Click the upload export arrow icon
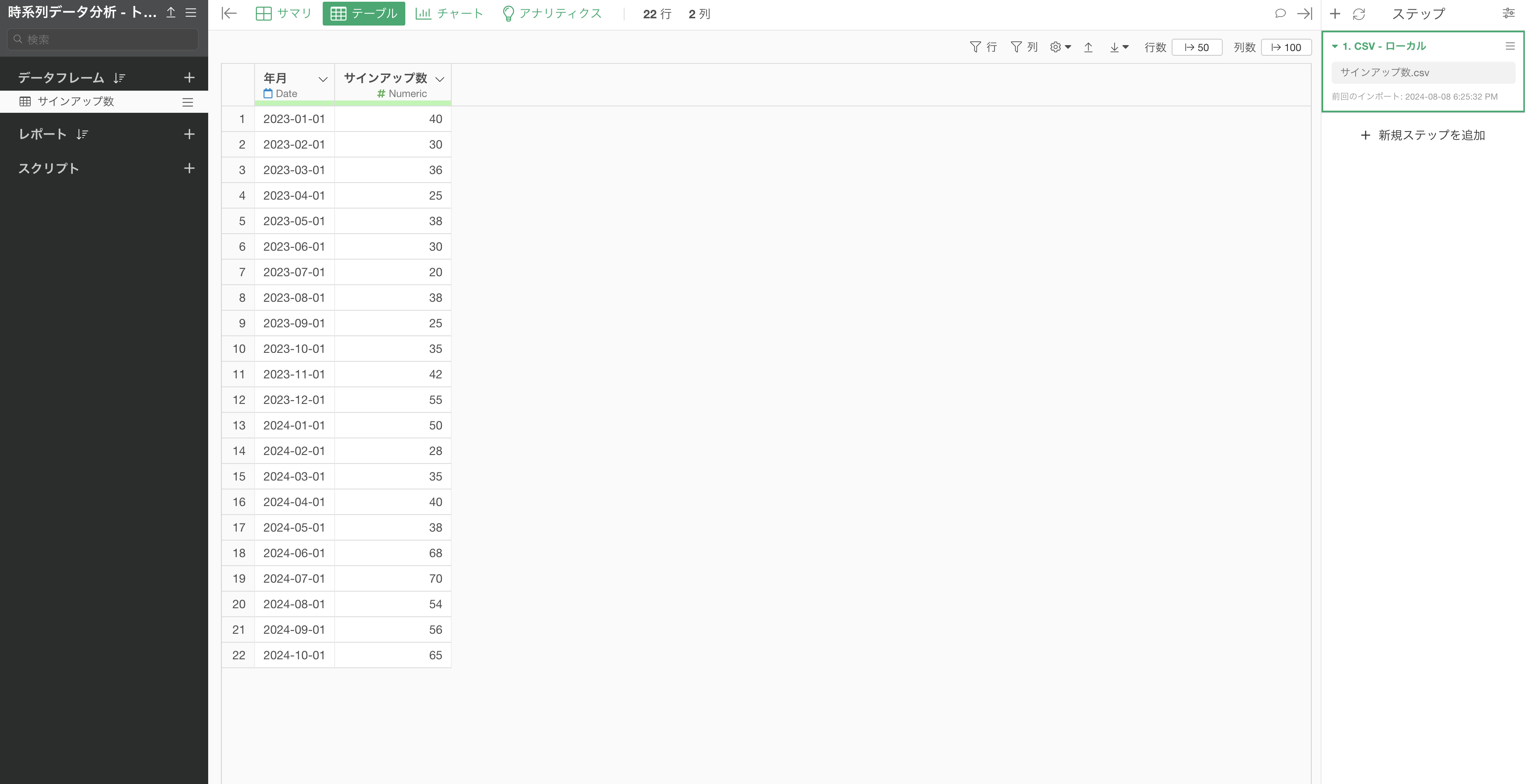1525x784 pixels. point(1088,47)
